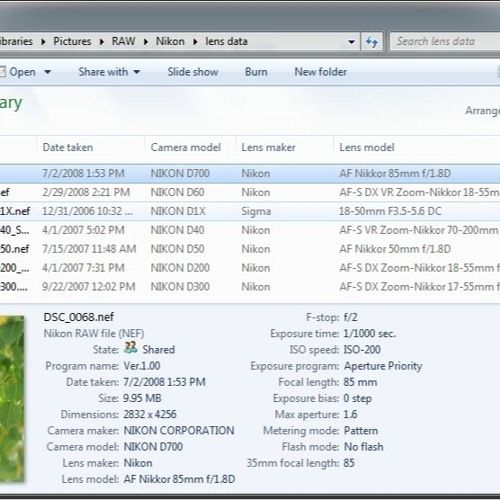Select the Sigma 18-50mm F3.5-5.6 DC row

[250, 211]
